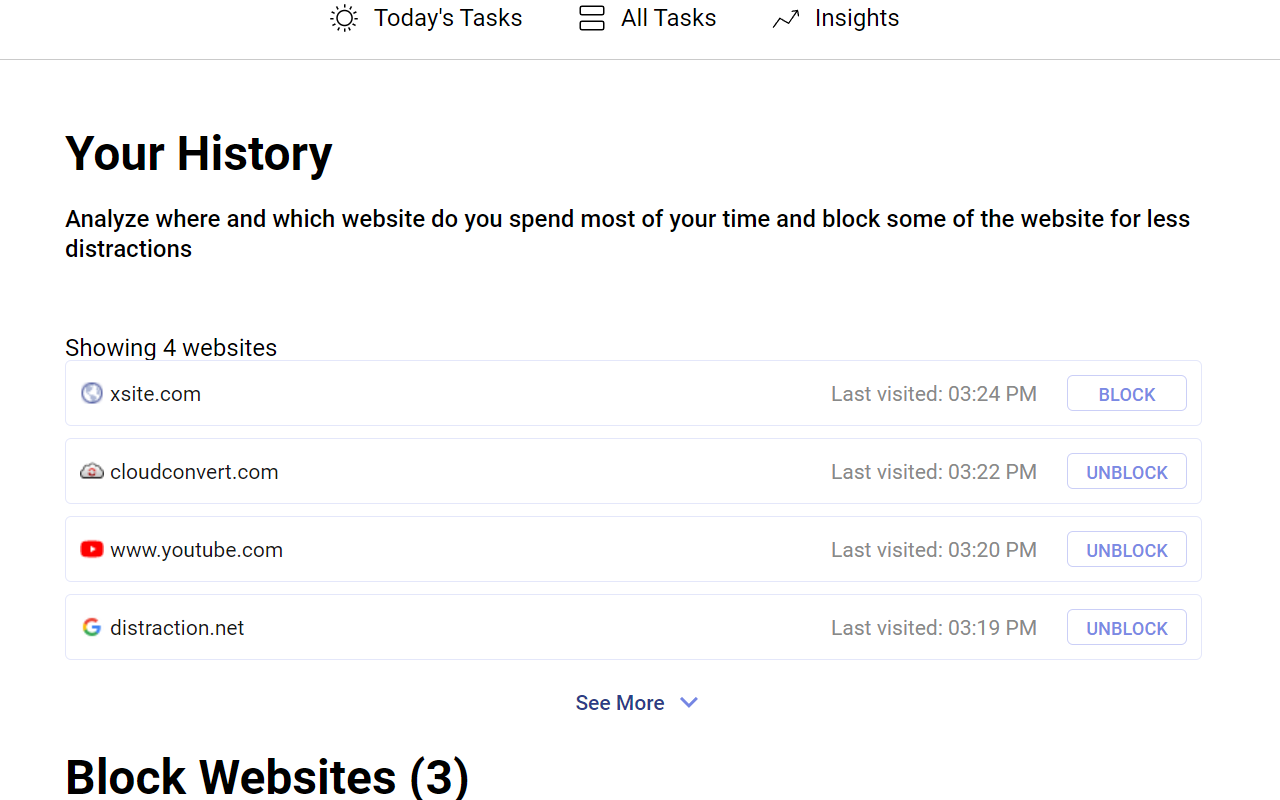This screenshot has height=800, width=1280.
Task: Click the last visited time for www.youtube.com
Action: (x=934, y=549)
